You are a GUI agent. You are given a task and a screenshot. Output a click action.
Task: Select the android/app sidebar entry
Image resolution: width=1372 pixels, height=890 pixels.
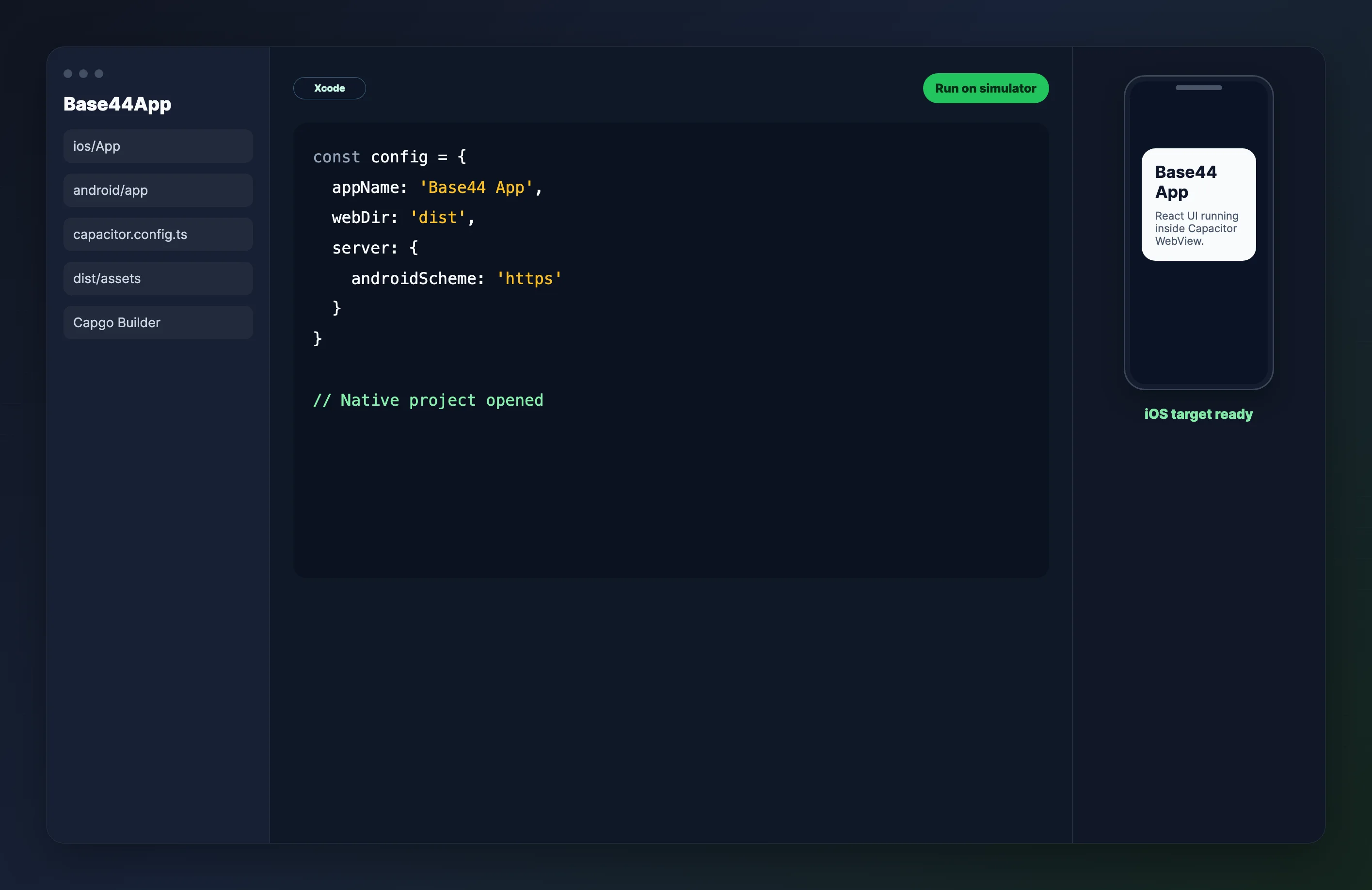point(158,190)
